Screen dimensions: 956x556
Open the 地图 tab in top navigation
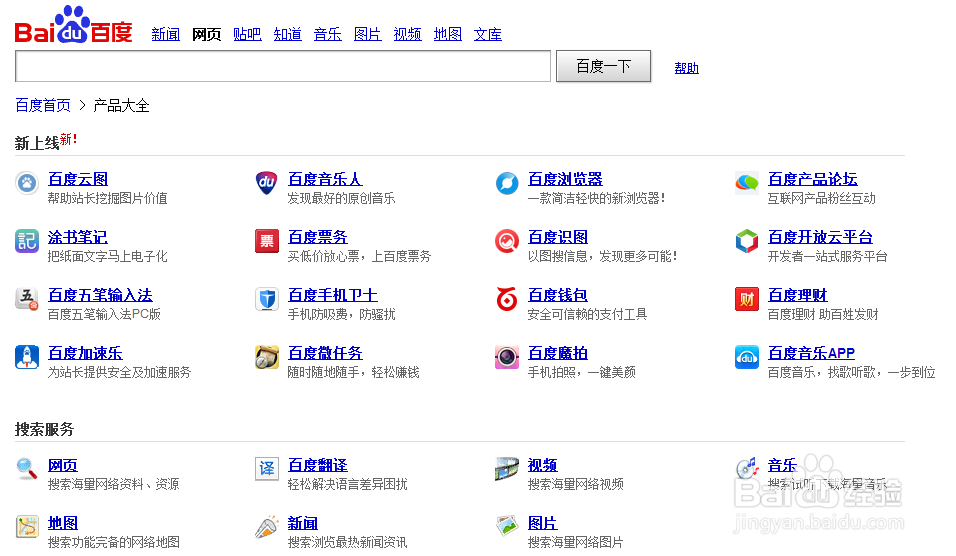tap(448, 34)
